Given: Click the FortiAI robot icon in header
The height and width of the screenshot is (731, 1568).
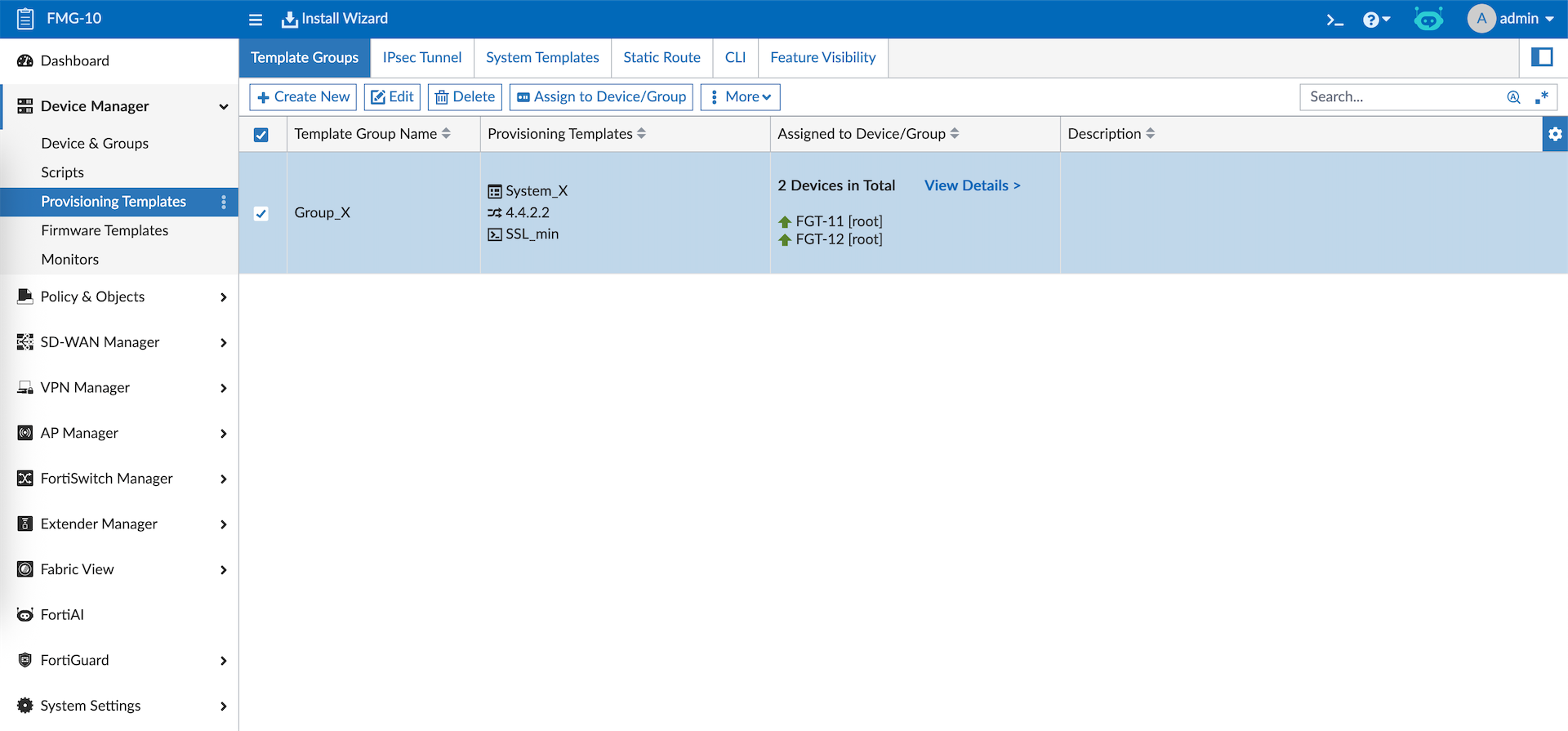Looking at the screenshot, I should (1428, 20).
